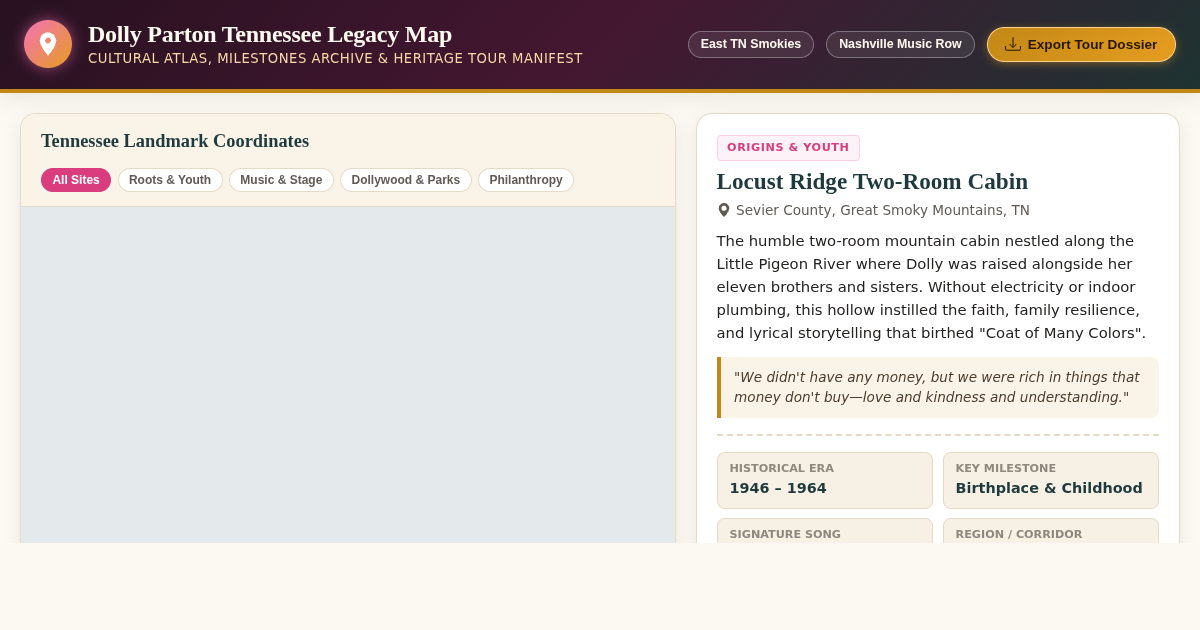Click the Cultural Atlas subtitle text

pyautogui.click(x=335, y=58)
